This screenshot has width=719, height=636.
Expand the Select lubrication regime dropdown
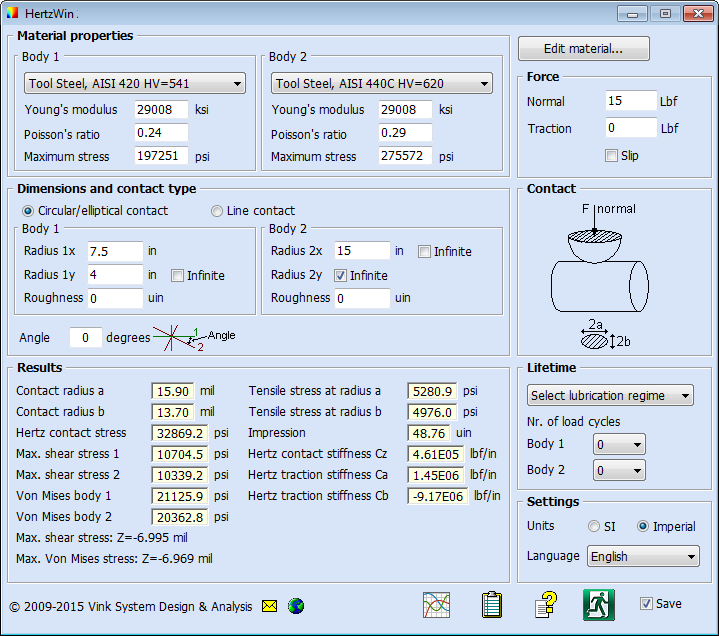(609, 396)
